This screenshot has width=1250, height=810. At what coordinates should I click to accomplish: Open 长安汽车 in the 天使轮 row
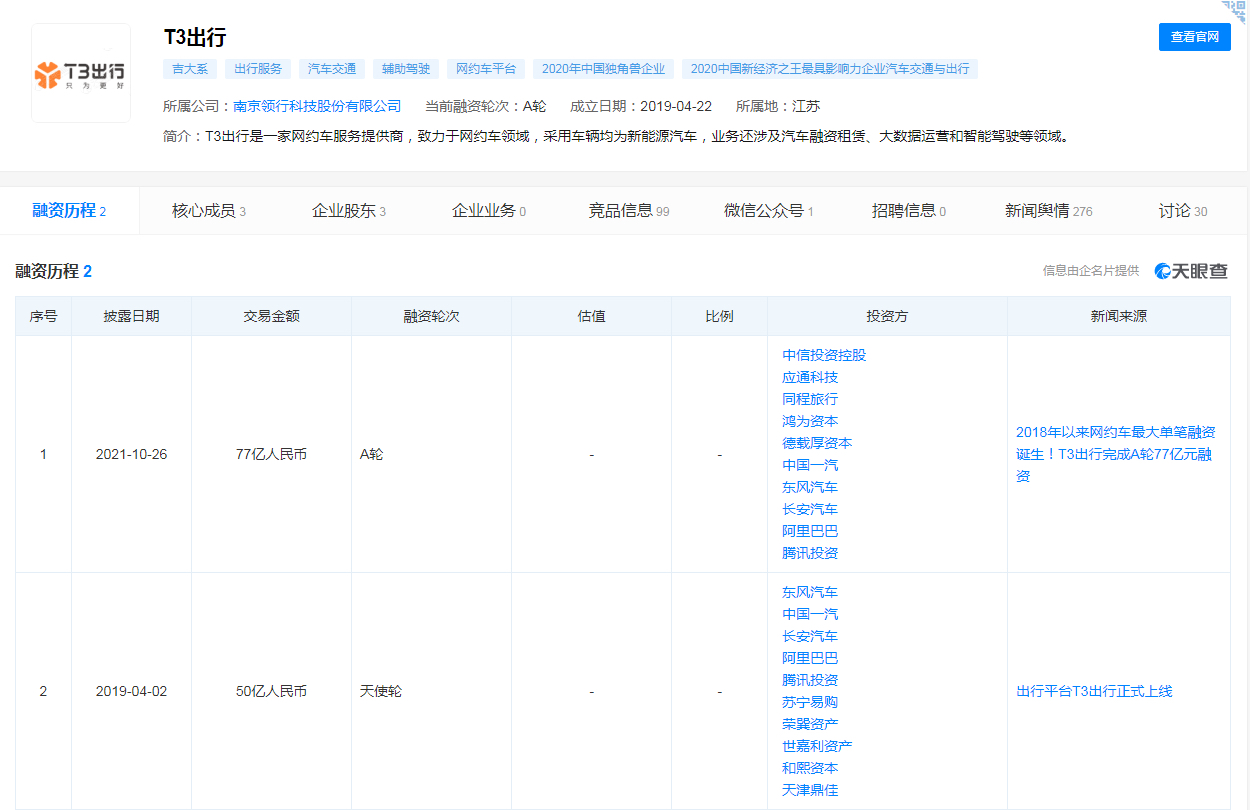(x=810, y=636)
